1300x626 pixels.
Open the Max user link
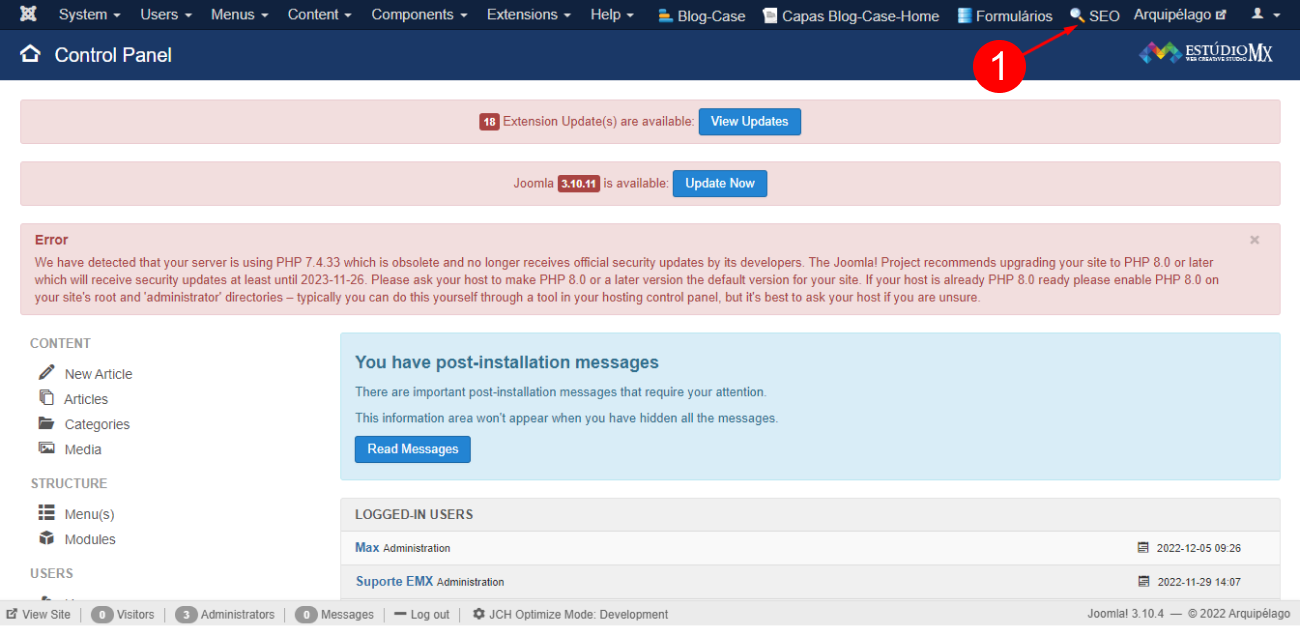pyautogui.click(x=367, y=547)
